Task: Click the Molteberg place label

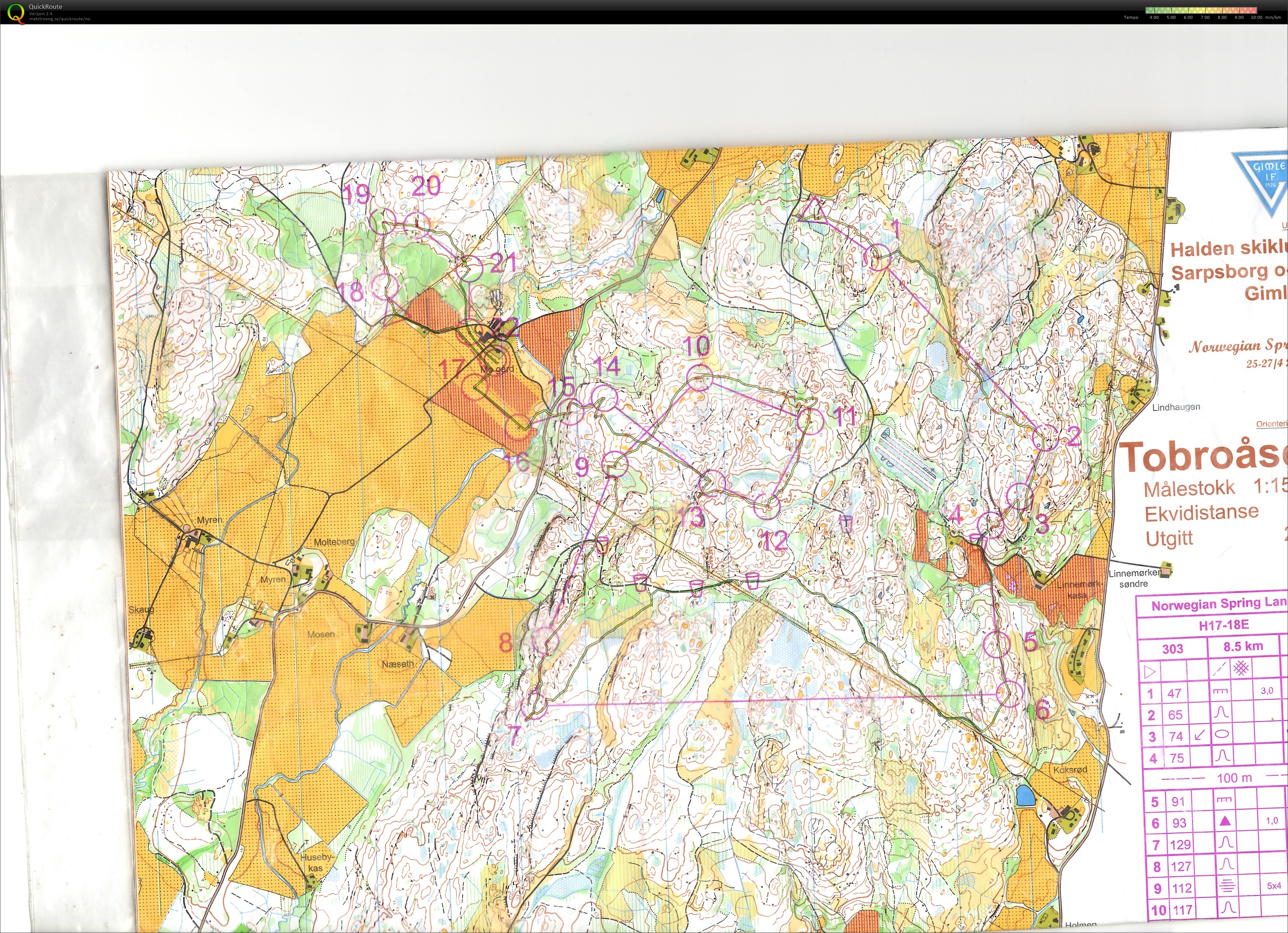Action: pyautogui.click(x=334, y=542)
